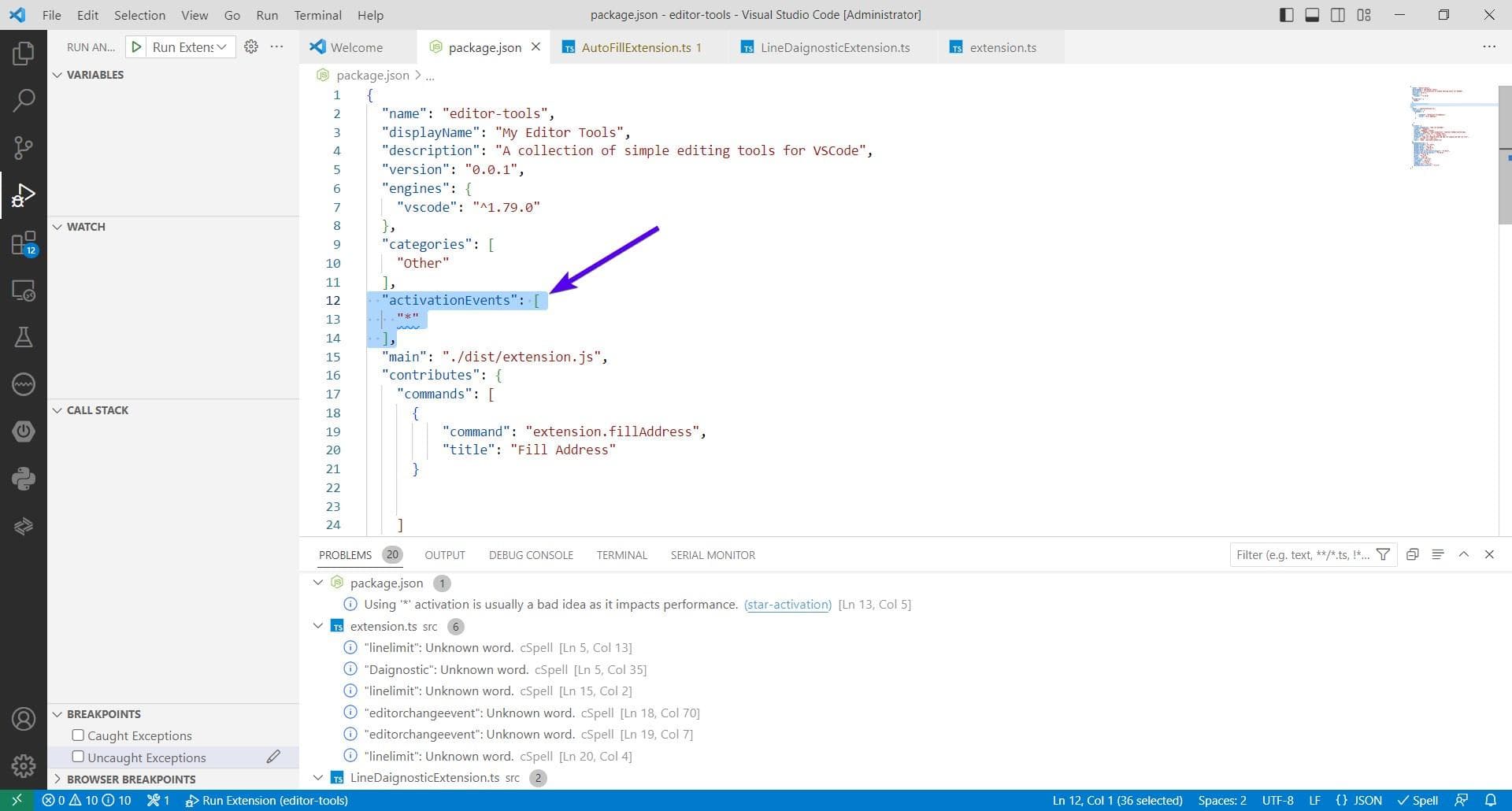
Task: Open the Testing beaker icon
Action: tap(24, 337)
